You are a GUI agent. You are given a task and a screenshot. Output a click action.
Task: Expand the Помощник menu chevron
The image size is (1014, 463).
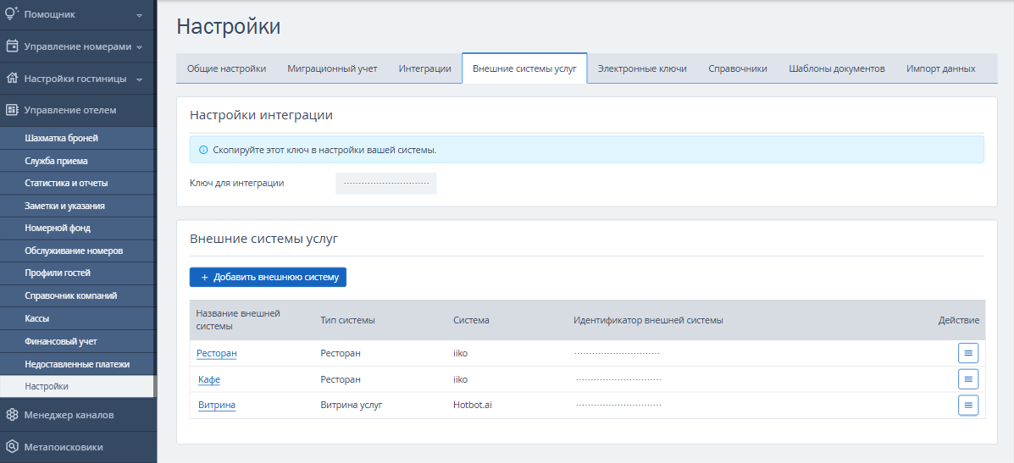pyautogui.click(x=139, y=15)
